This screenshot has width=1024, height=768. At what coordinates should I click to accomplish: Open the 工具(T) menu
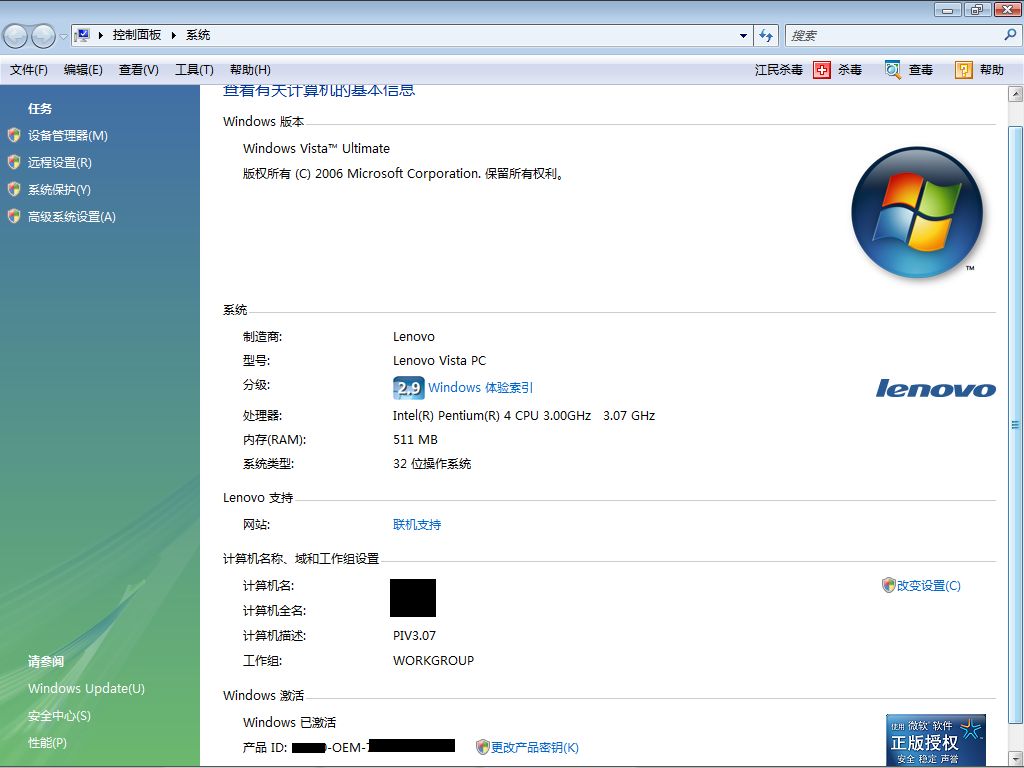(194, 70)
